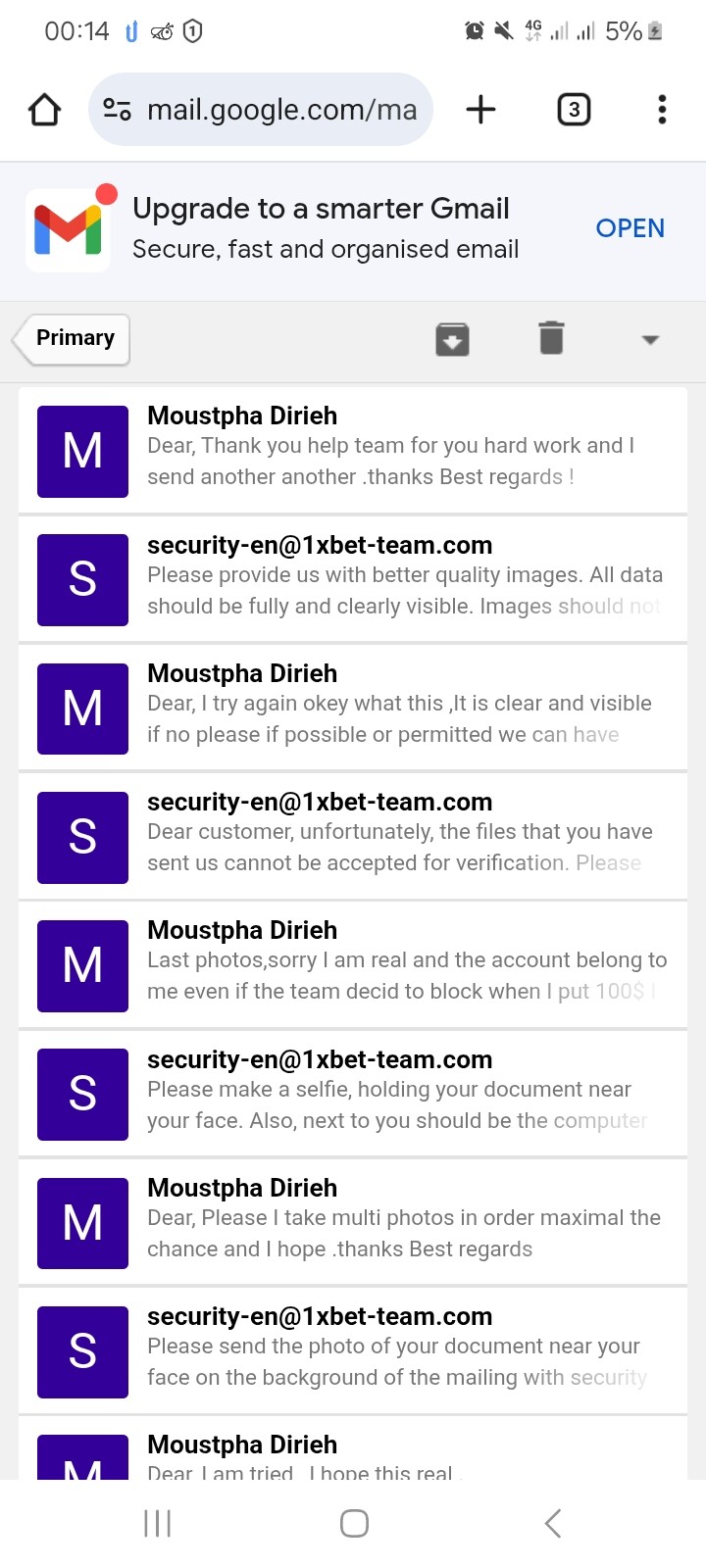
Task: Tap the site settings icon in address bar
Action: click(118, 109)
